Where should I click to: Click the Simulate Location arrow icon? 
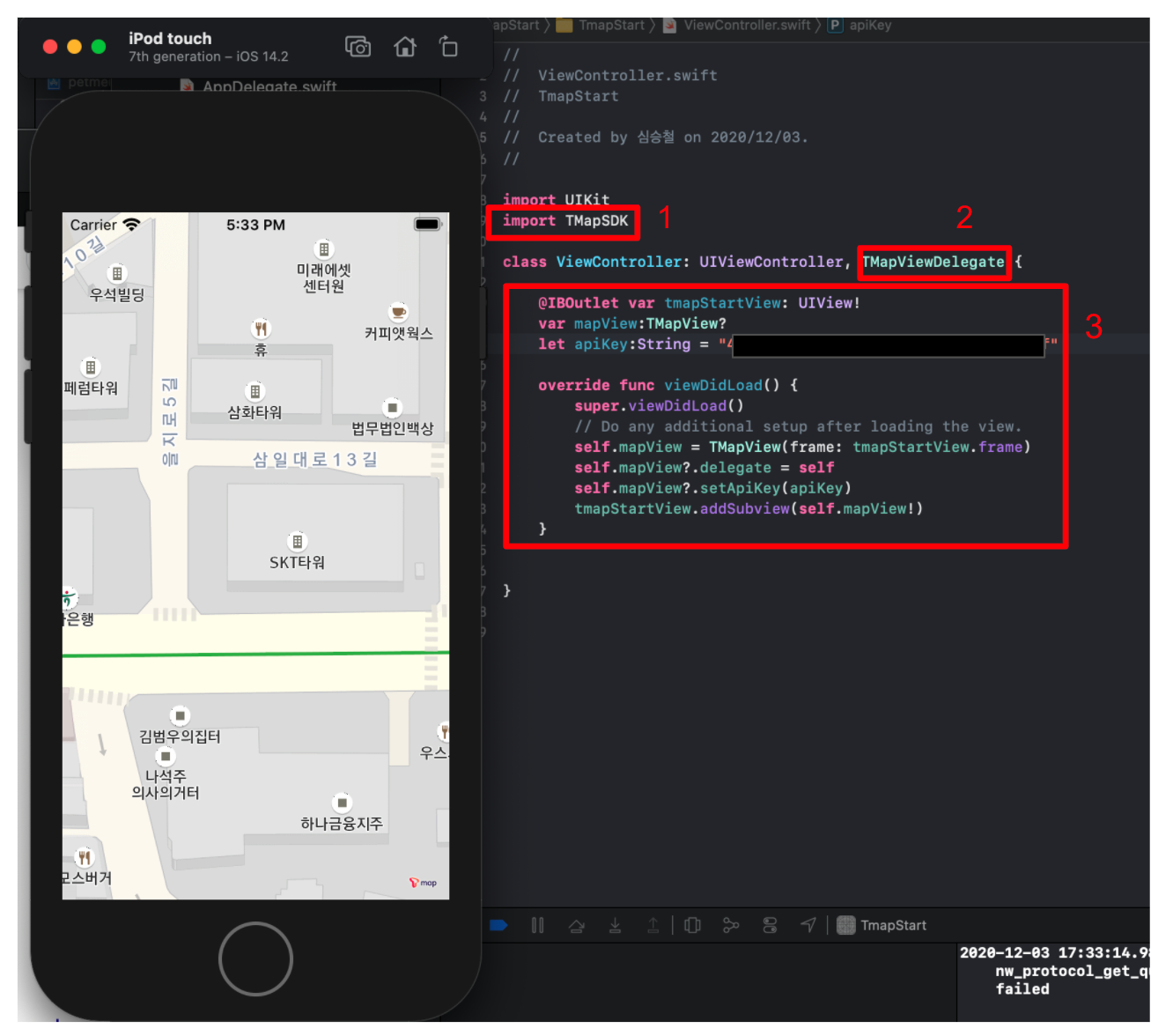[x=808, y=924]
